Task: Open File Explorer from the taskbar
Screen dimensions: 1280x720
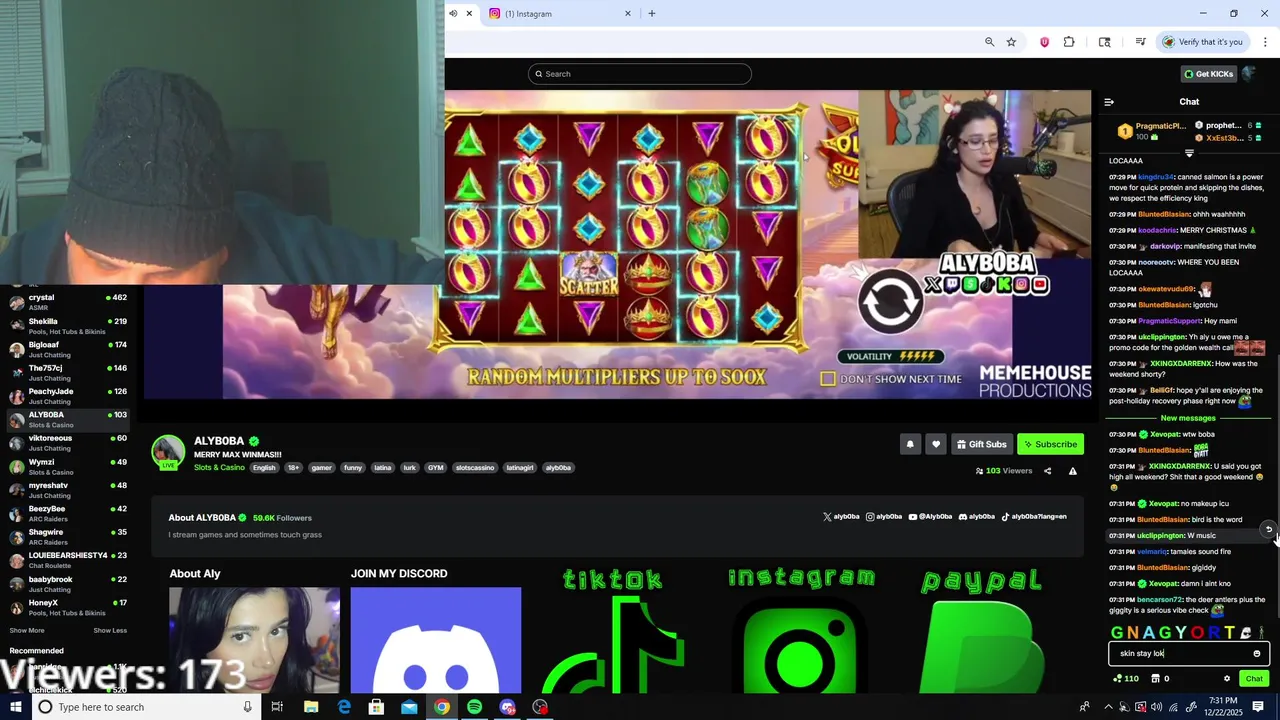Action: pyautogui.click(x=310, y=707)
